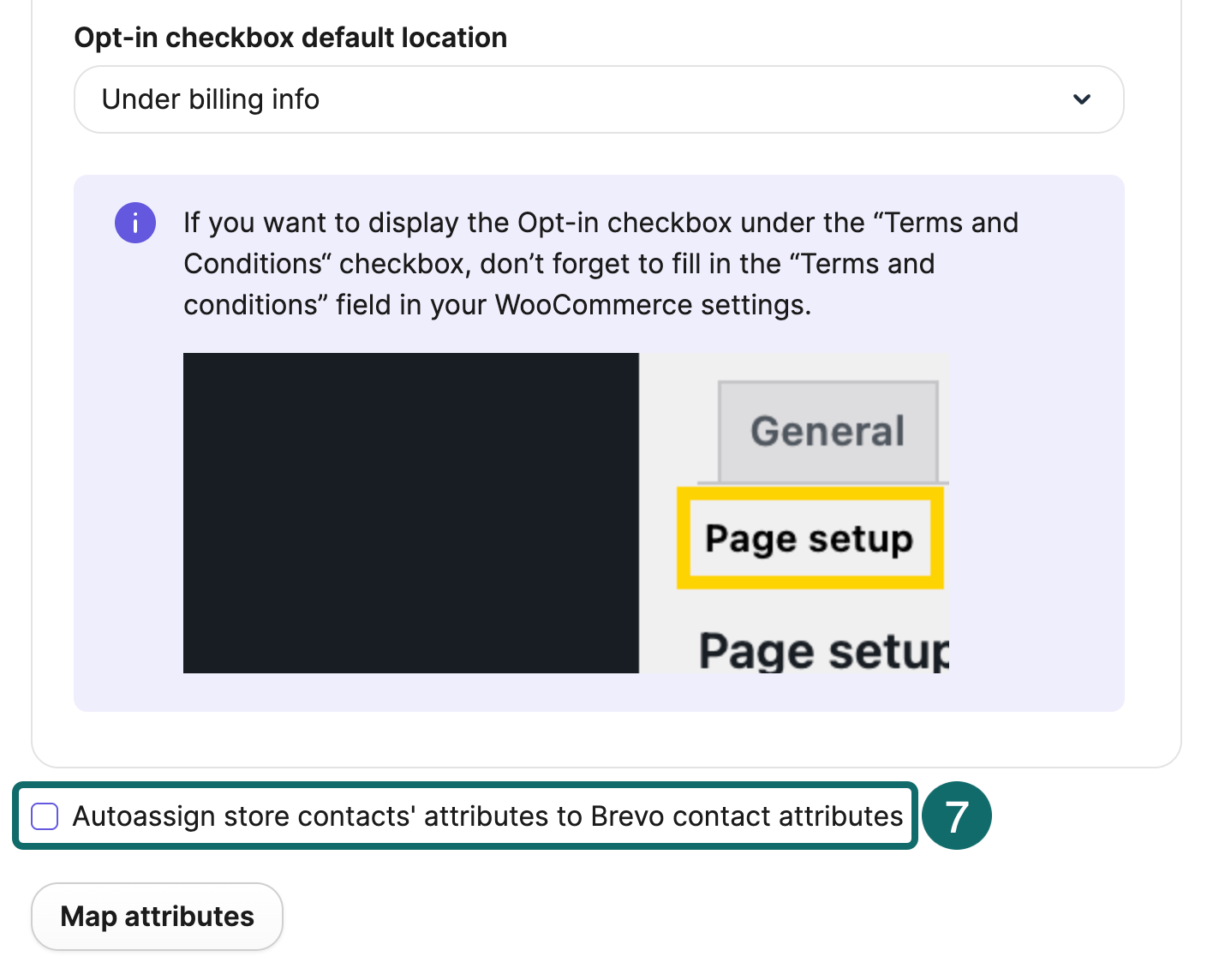Click inside the purple info banner
Viewport: 1213px width, 980px height.
[600, 263]
